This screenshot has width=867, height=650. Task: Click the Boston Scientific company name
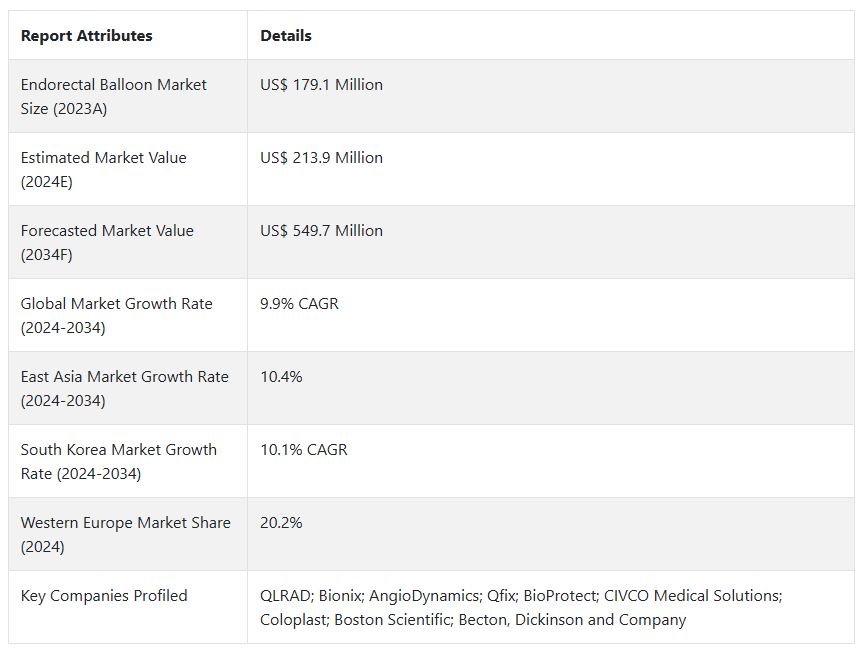click(x=391, y=620)
